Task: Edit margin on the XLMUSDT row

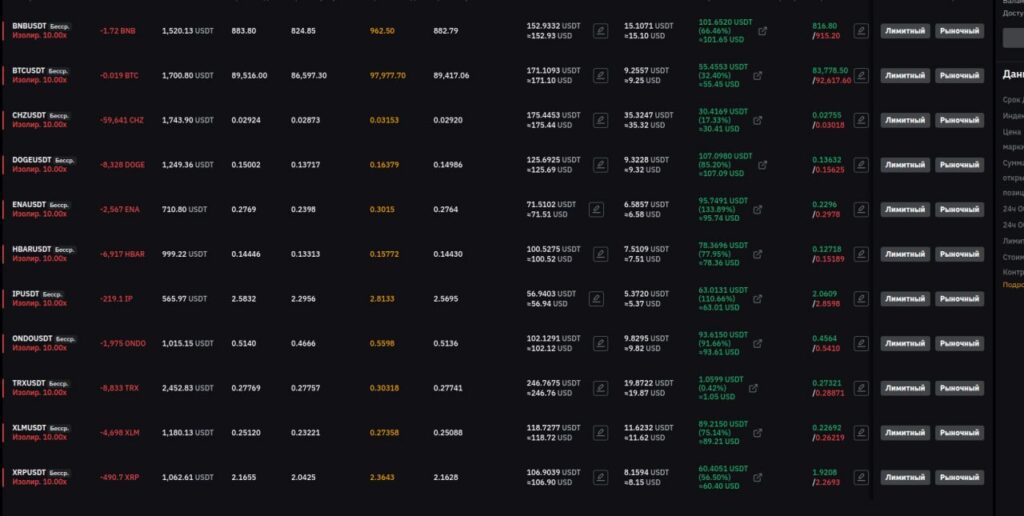Action: click(x=600, y=432)
